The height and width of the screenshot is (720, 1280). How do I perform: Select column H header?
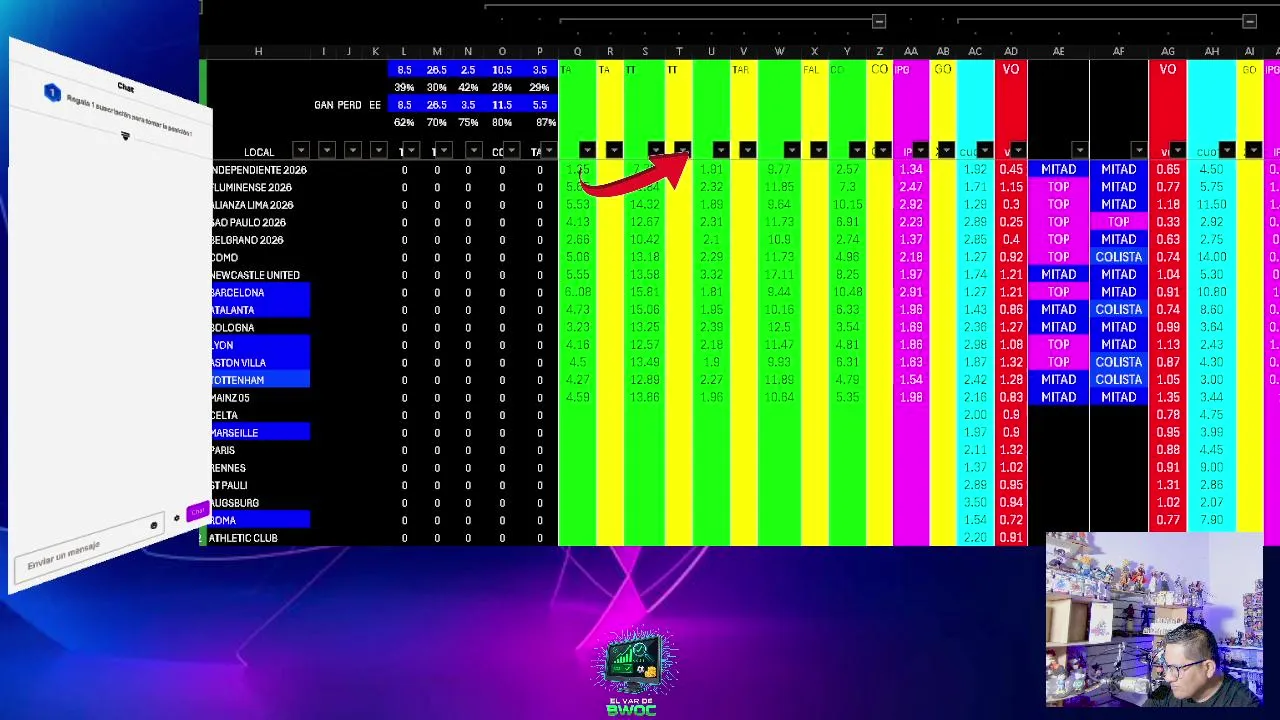(x=258, y=52)
